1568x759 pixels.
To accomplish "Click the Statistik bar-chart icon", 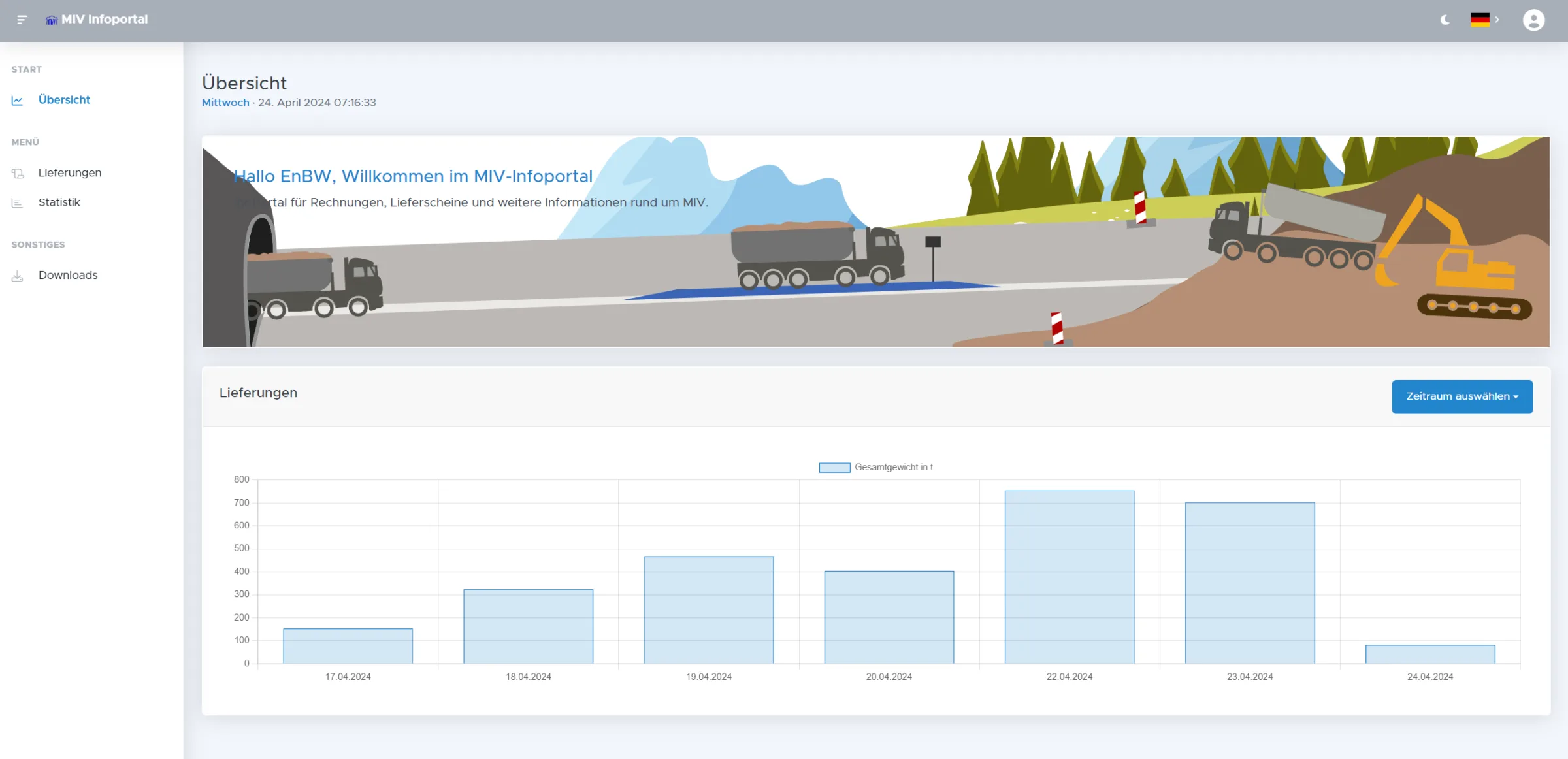I will tap(18, 203).
